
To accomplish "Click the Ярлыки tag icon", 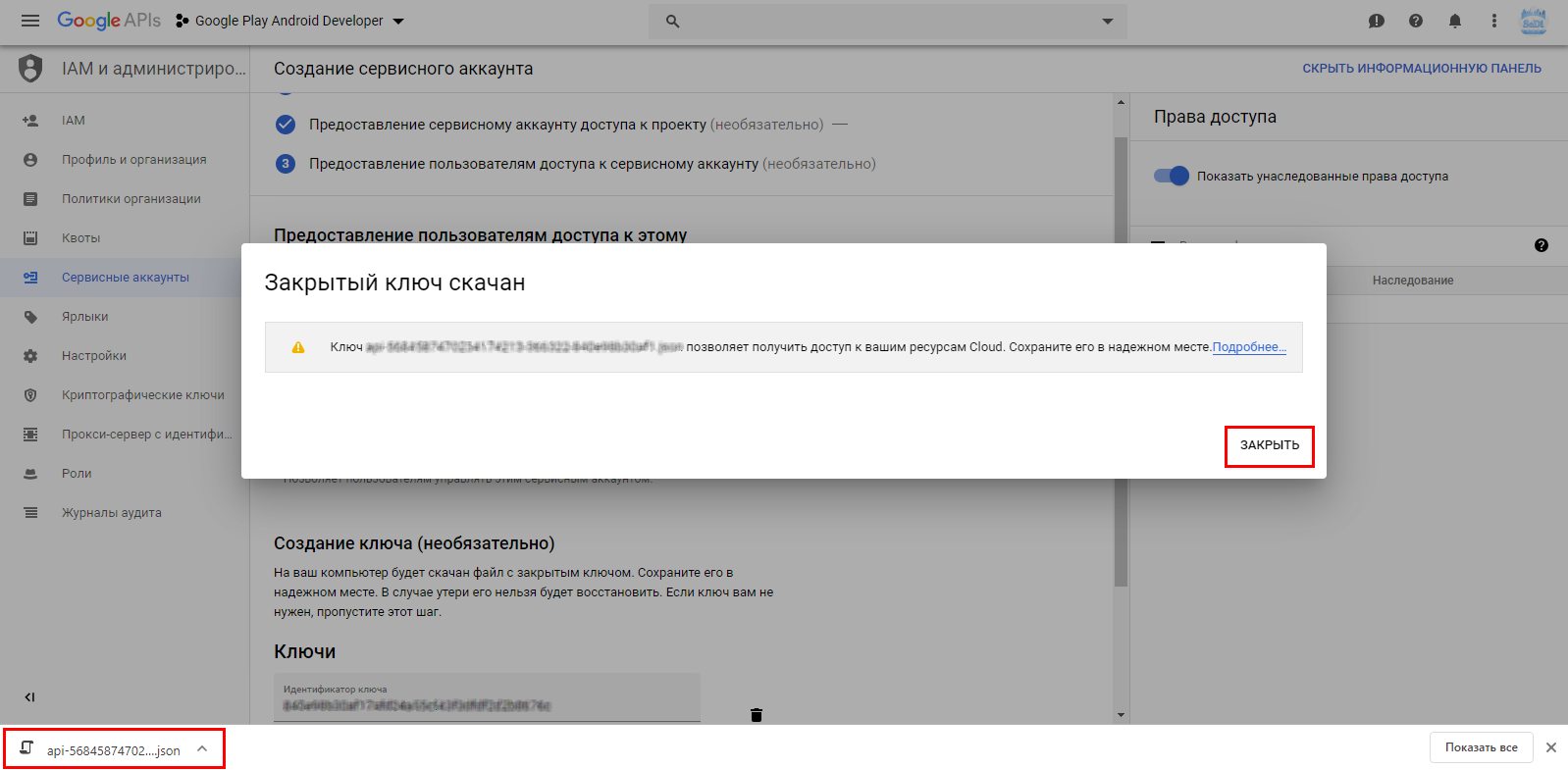I will click(x=30, y=317).
